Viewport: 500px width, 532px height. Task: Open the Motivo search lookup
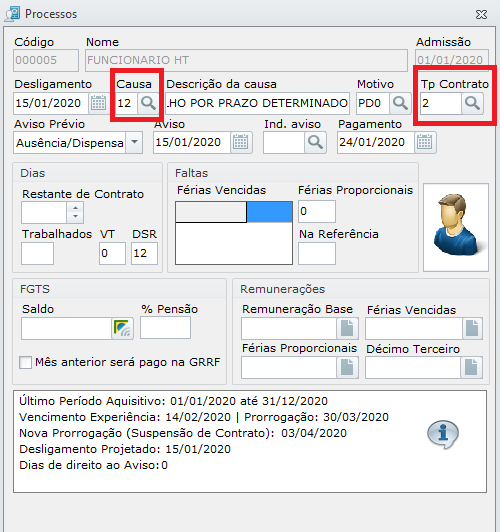[400, 103]
